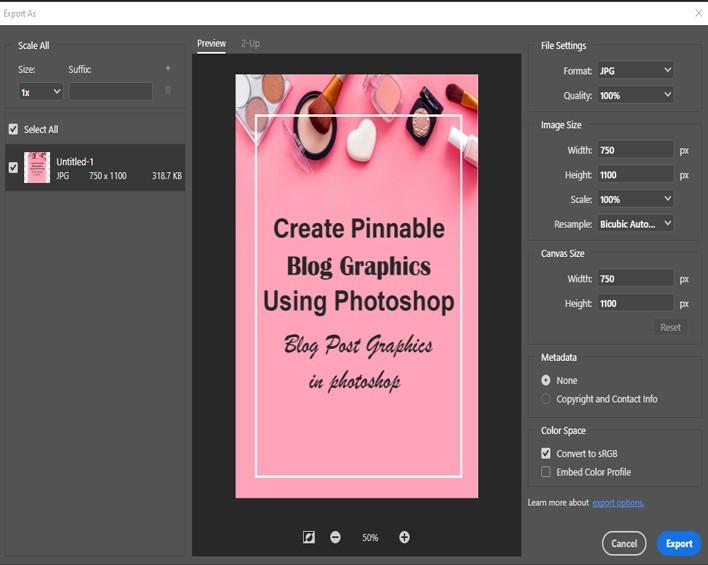Choose Copyright and Contact Info metadata
The width and height of the screenshot is (708, 565).
pyautogui.click(x=545, y=399)
